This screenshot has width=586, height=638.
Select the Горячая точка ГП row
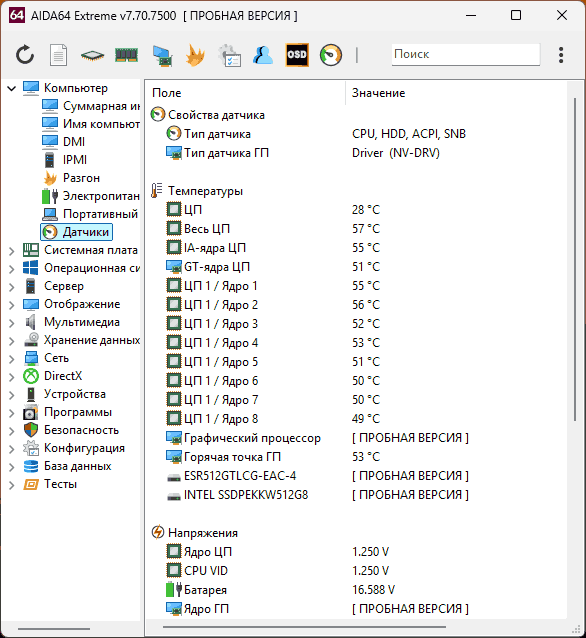(358, 457)
